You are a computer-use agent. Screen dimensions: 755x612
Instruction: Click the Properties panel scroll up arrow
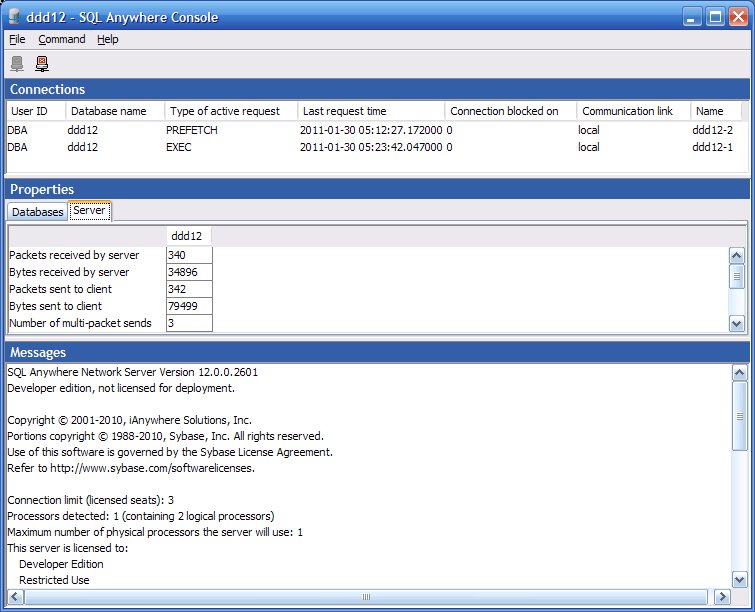pyautogui.click(x=737, y=255)
